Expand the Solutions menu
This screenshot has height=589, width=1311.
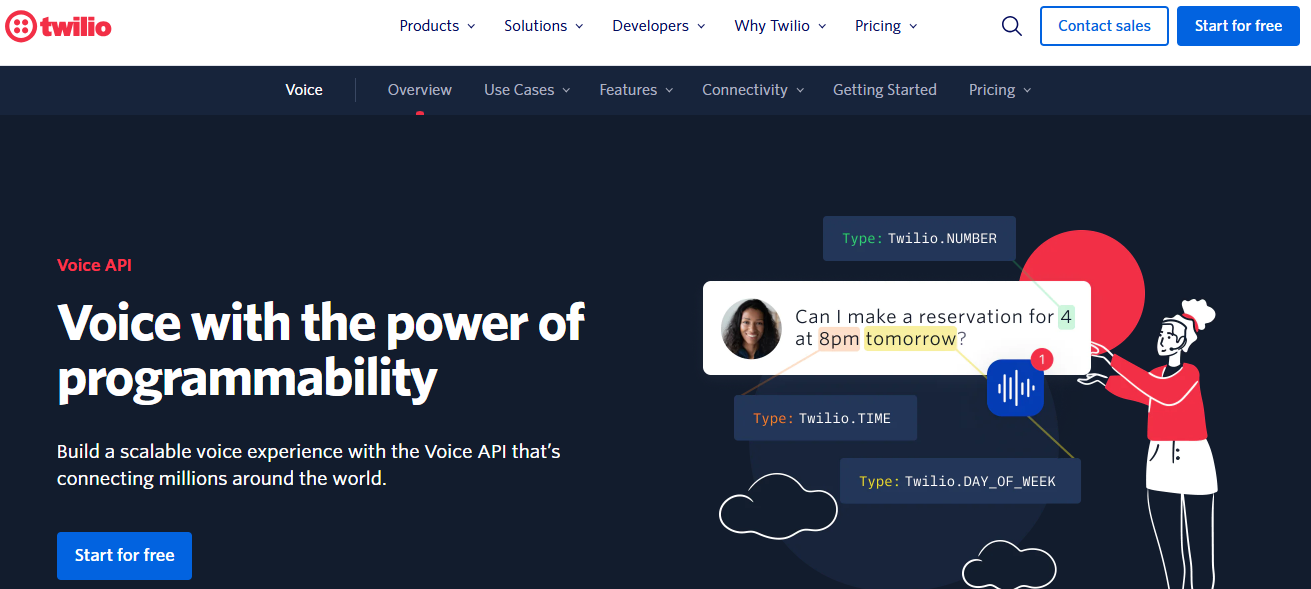pos(543,26)
